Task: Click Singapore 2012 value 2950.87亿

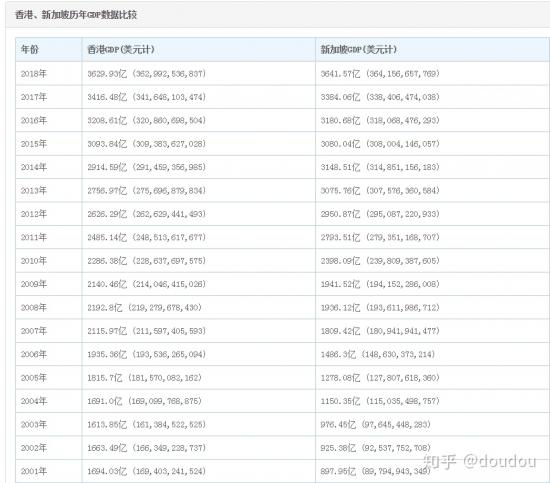Action: coord(340,214)
